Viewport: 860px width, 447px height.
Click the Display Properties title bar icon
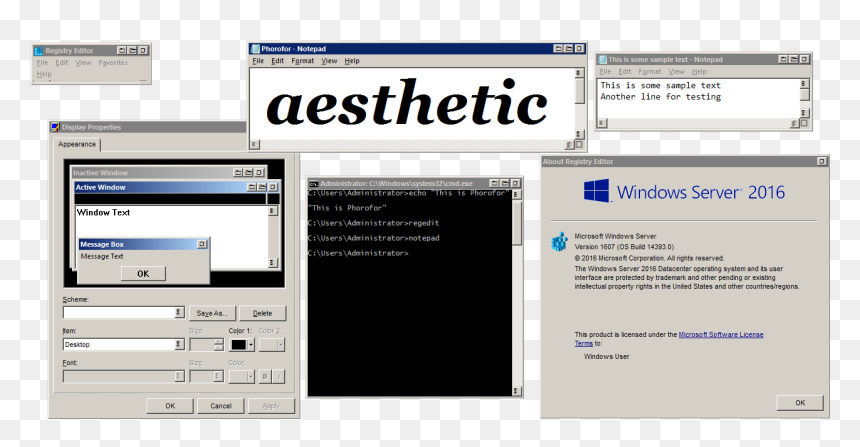click(x=55, y=127)
